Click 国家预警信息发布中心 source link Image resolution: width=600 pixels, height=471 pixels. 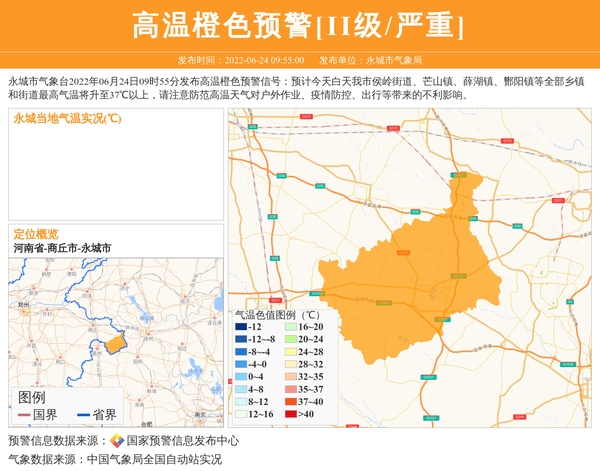click(x=183, y=441)
